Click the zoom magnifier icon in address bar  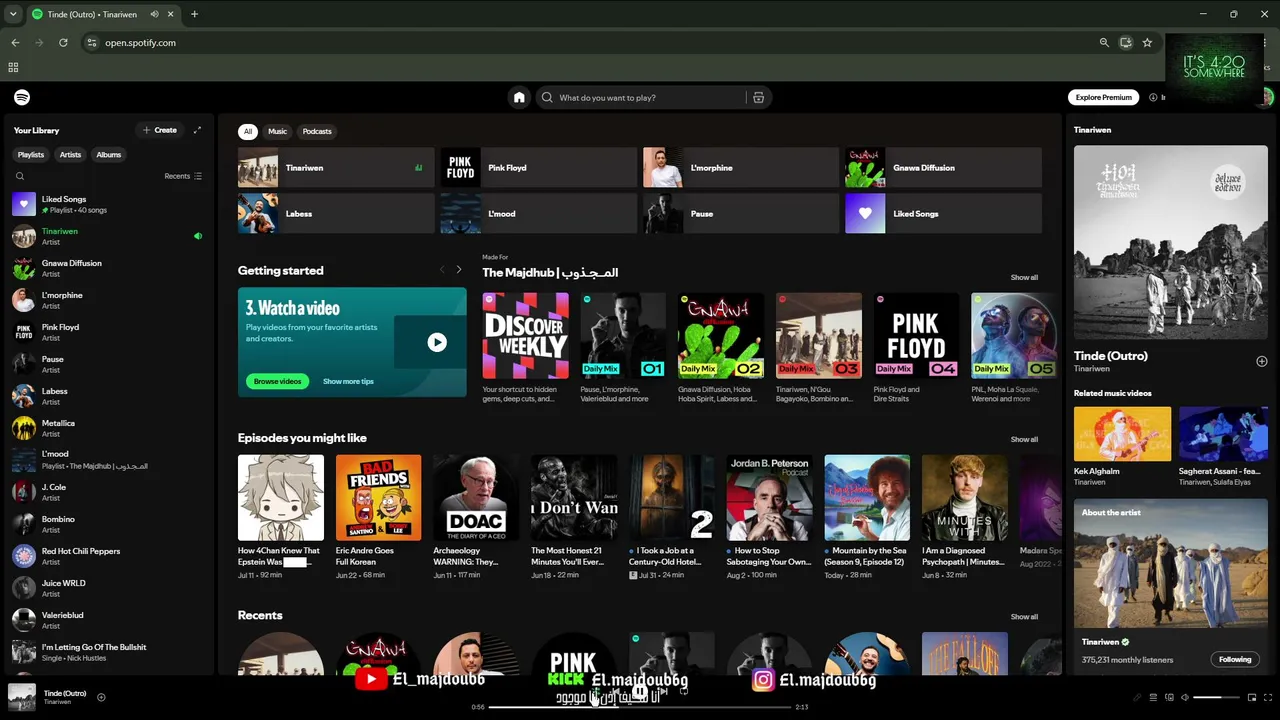pos(1104,43)
